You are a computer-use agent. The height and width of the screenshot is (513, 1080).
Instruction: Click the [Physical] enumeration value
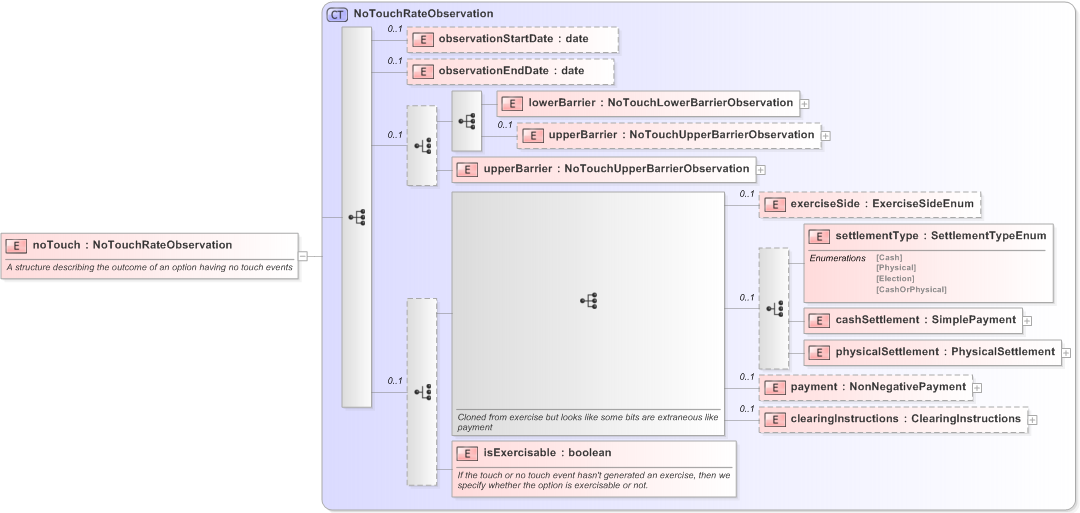click(895, 268)
